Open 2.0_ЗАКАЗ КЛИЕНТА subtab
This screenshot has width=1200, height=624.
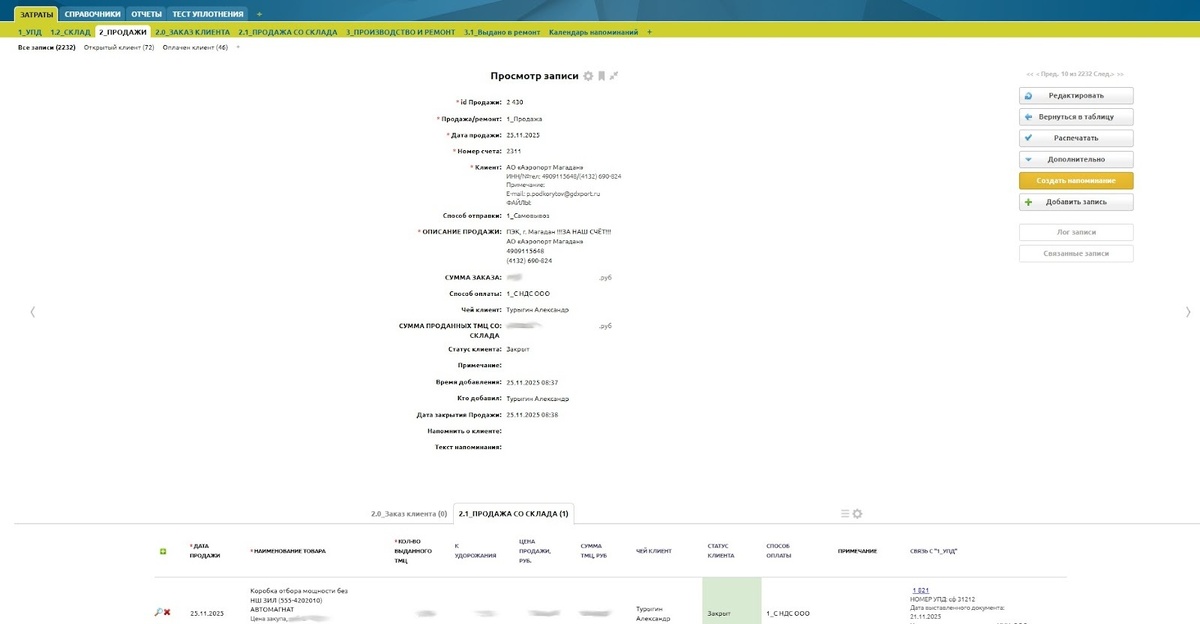[193, 32]
